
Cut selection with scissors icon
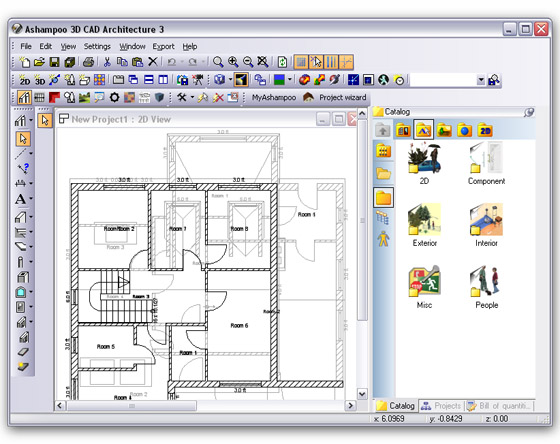pos(107,62)
